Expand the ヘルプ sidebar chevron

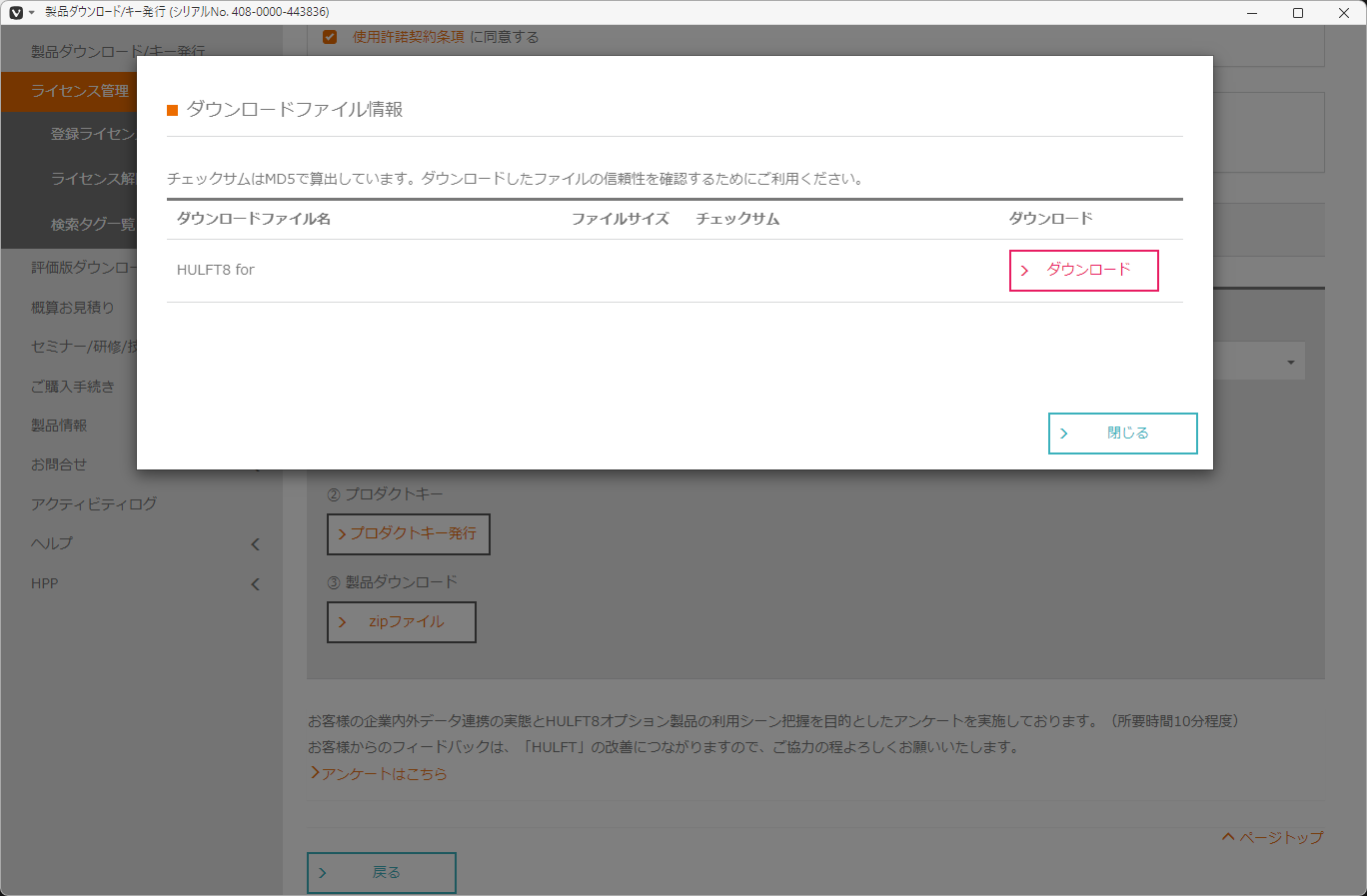[255, 544]
